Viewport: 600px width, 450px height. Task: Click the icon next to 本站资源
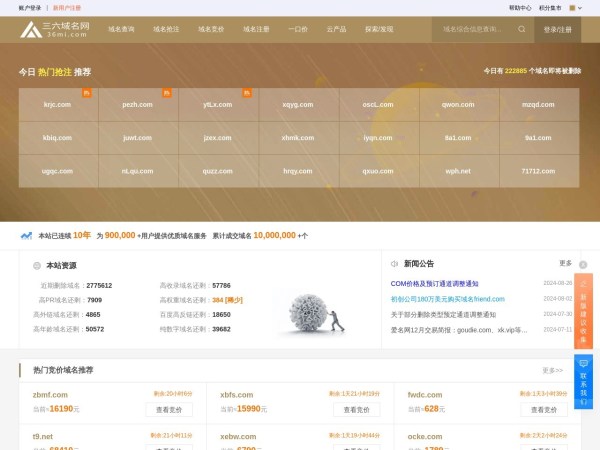click(37, 266)
